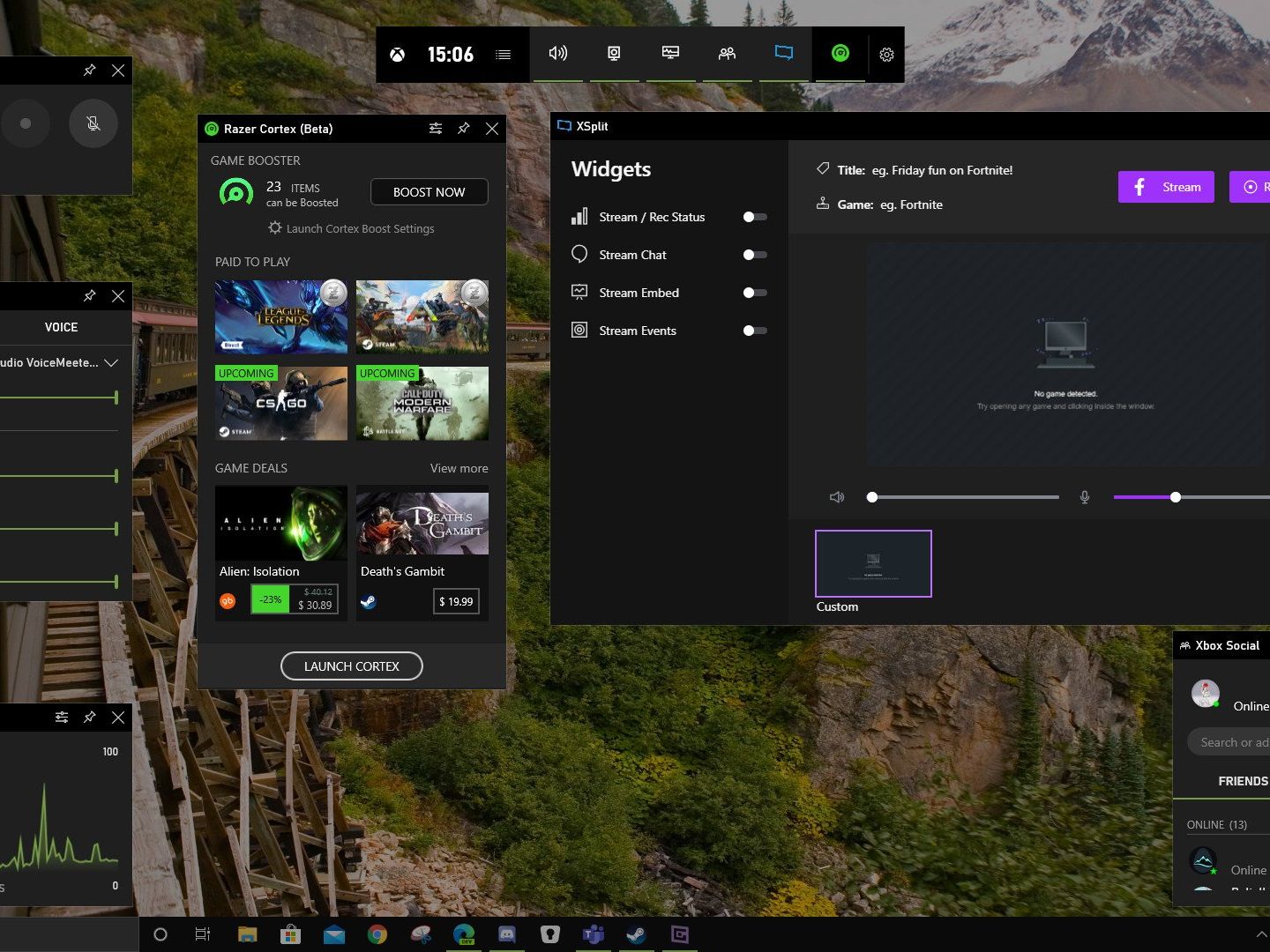The height and width of the screenshot is (952, 1270).
Task: Select the Custom scene thumbnail
Action: [873, 564]
